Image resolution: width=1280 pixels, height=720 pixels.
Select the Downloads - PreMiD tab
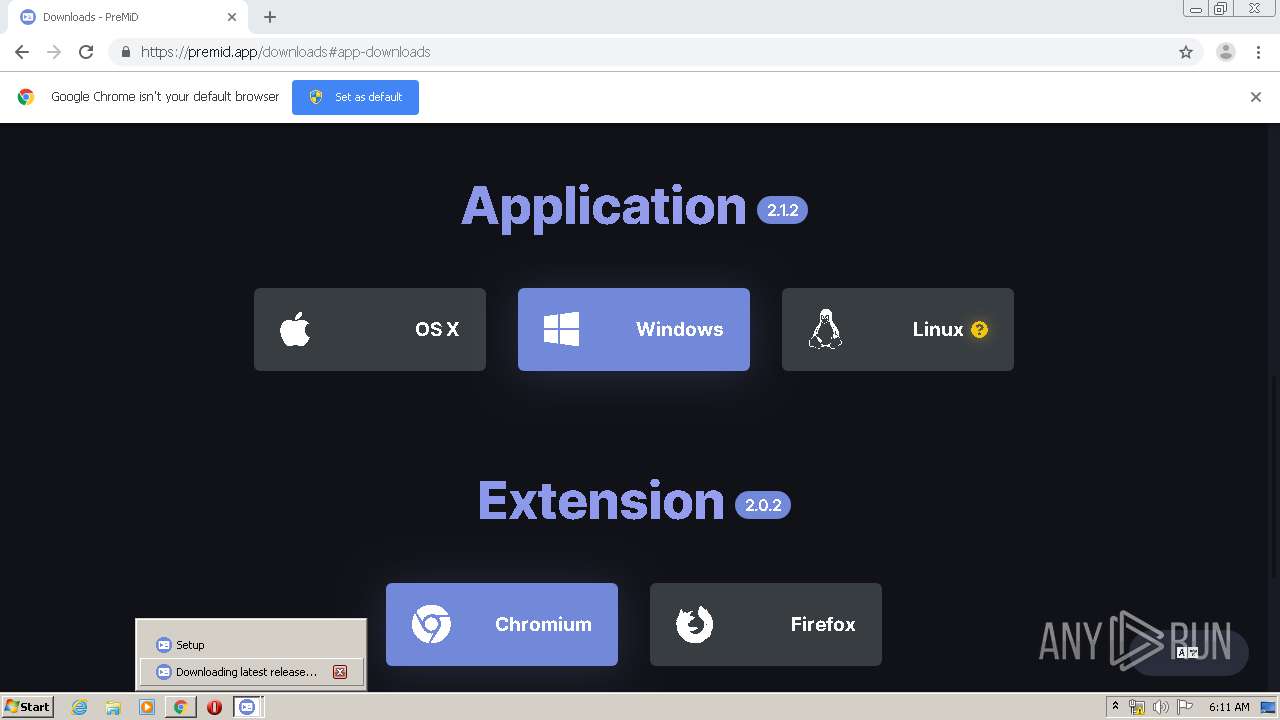coord(128,17)
